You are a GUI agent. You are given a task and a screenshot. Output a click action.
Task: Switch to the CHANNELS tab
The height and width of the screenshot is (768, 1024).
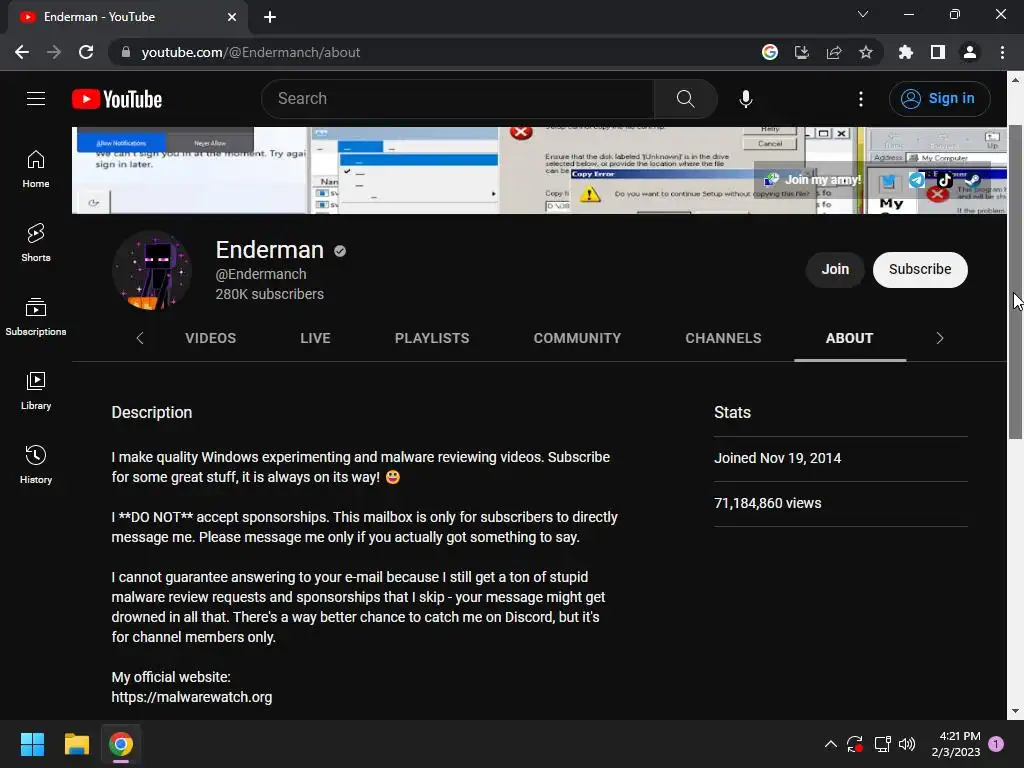click(x=723, y=338)
